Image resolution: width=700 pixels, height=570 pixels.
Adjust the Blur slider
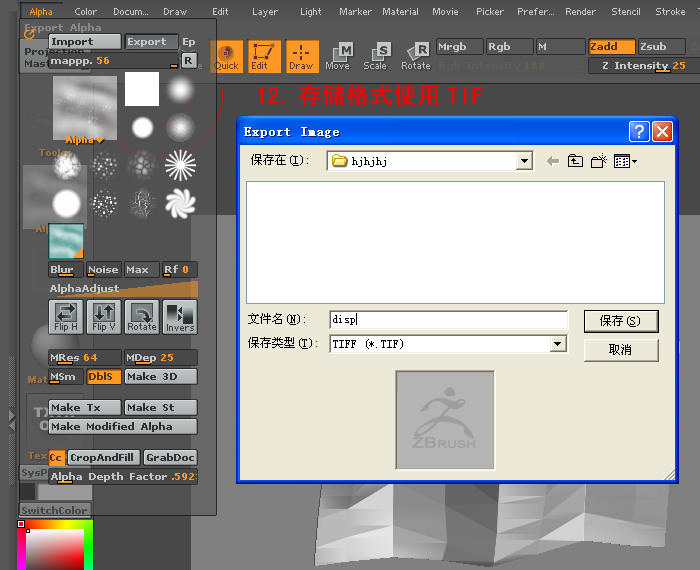tap(66, 270)
